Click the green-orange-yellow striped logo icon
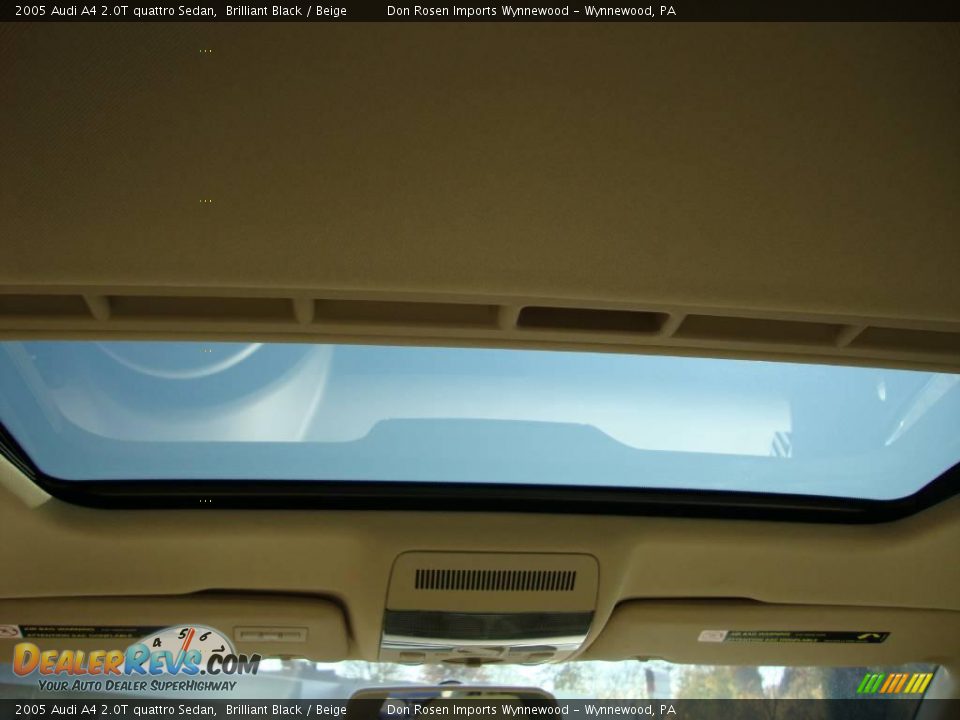This screenshot has width=960, height=720. (894, 683)
